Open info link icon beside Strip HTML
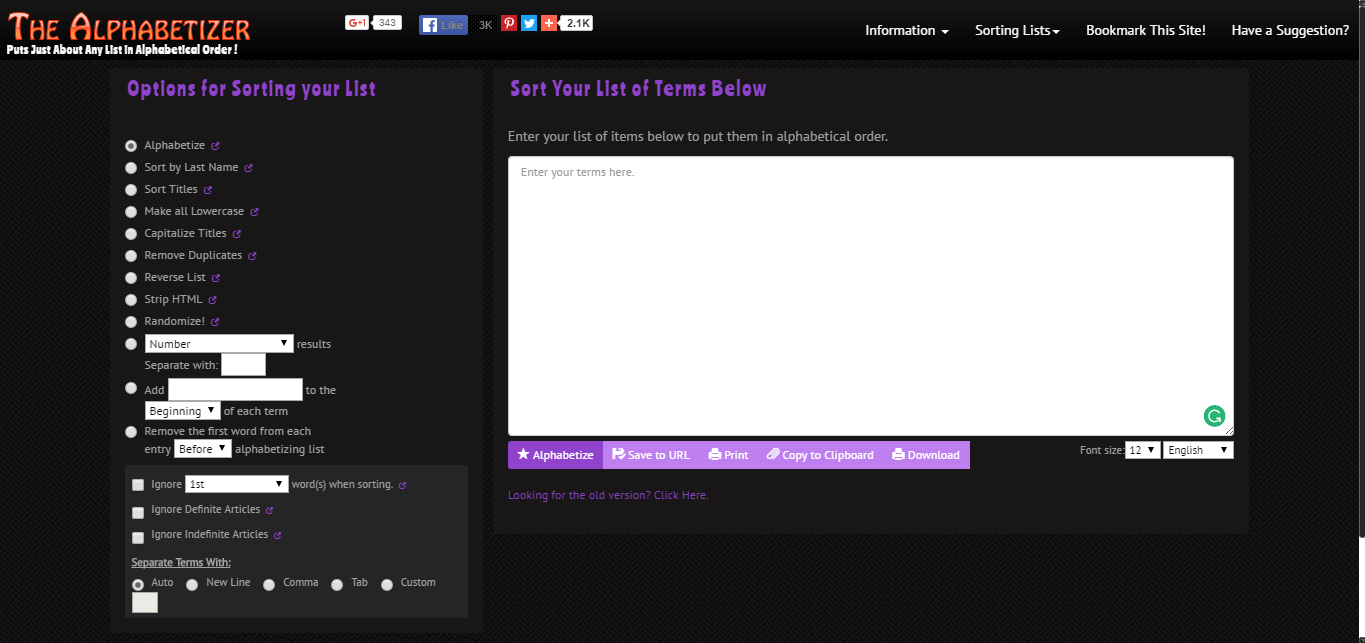 (212, 300)
